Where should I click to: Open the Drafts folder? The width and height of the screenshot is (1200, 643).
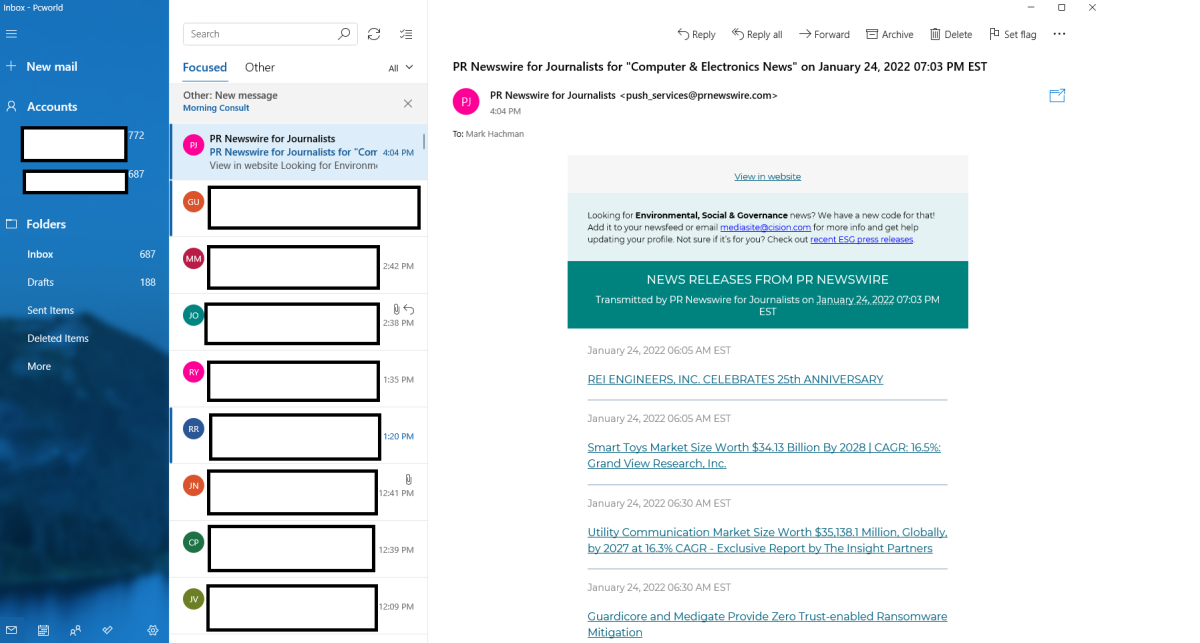tap(84, 282)
